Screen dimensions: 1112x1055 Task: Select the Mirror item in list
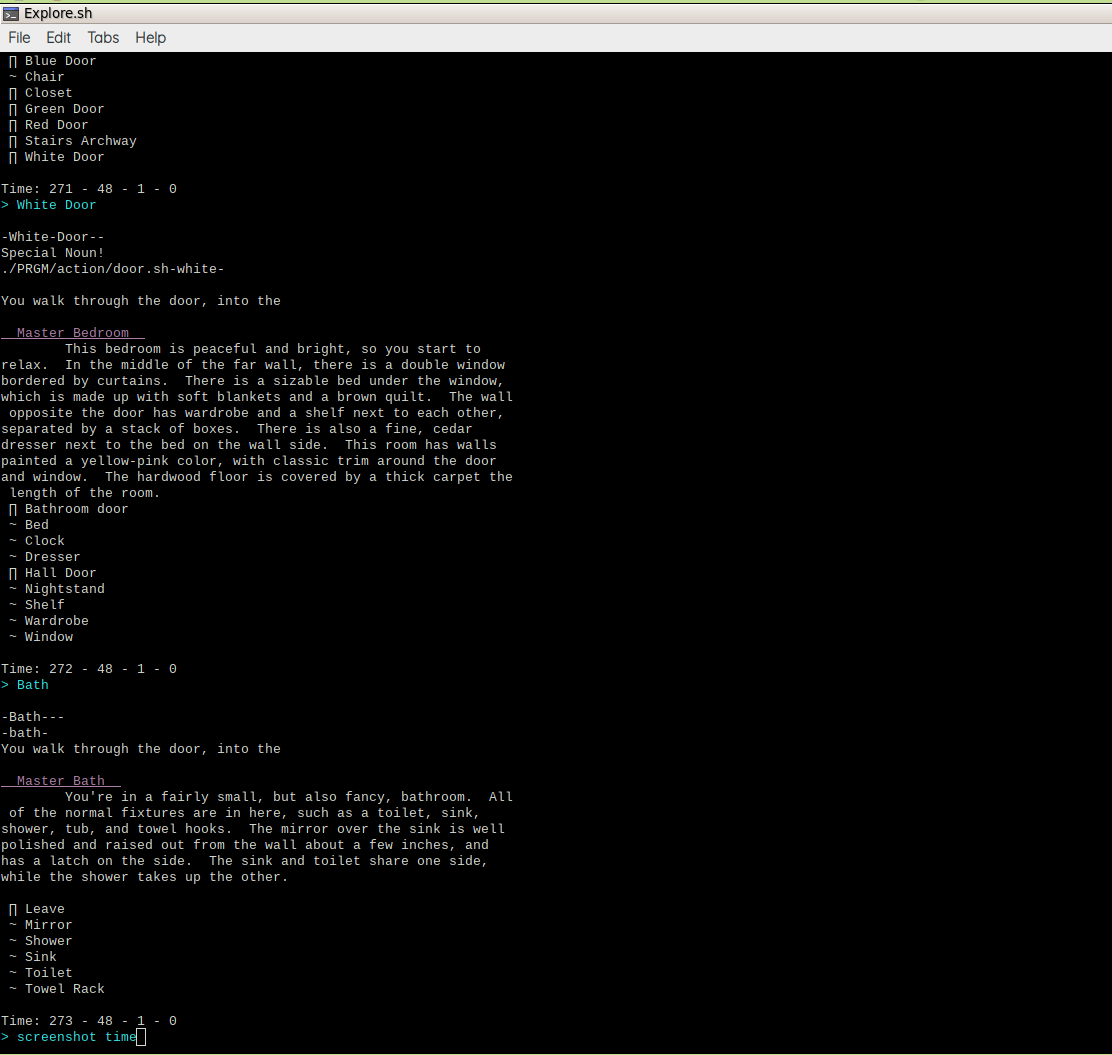(x=48, y=925)
